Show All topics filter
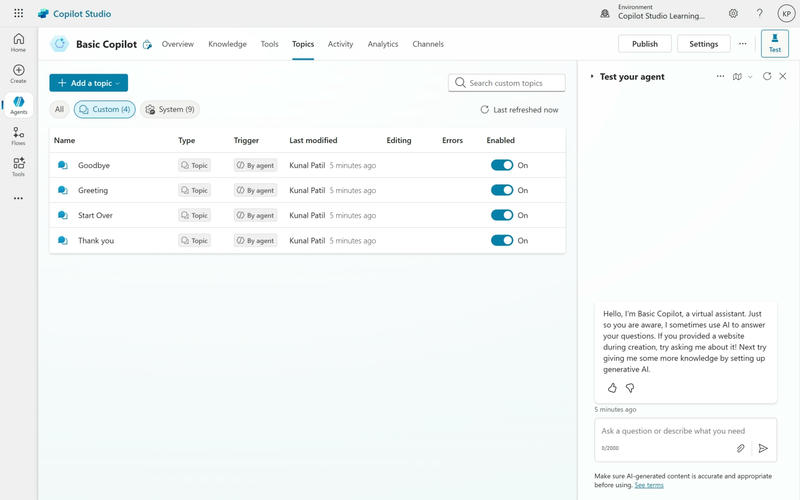Image resolution: width=800 pixels, height=500 pixels. coord(59,109)
